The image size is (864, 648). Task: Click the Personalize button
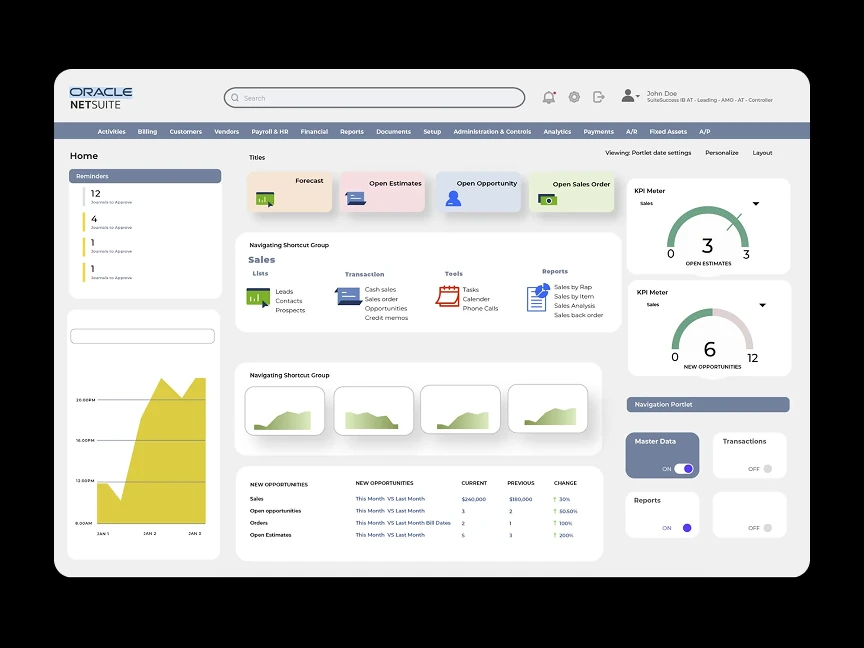pyautogui.click(x=721, y=152)
